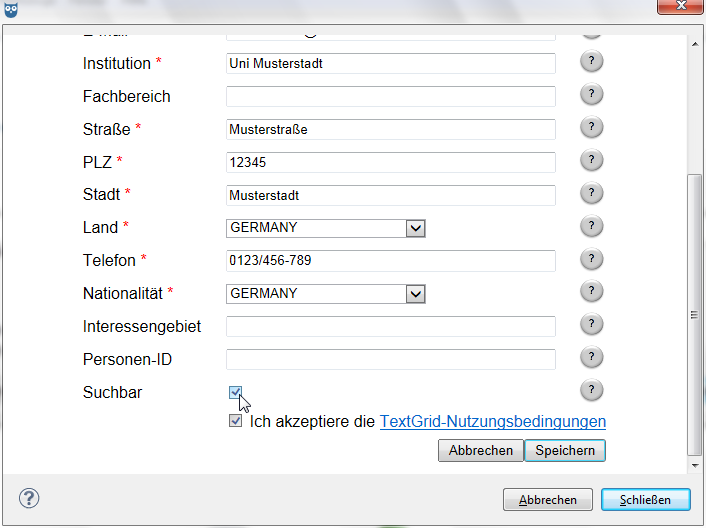Click the Telefon input field
706x528 pixels.
coord(390,261)
